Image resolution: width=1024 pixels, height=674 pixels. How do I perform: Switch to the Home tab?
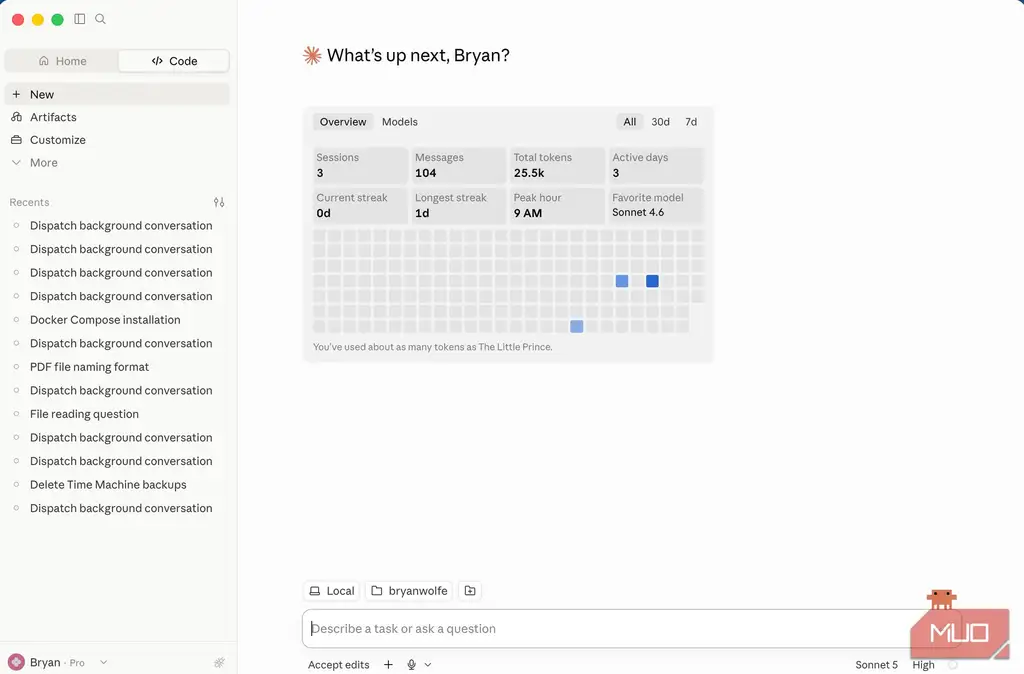pos(62,61)
